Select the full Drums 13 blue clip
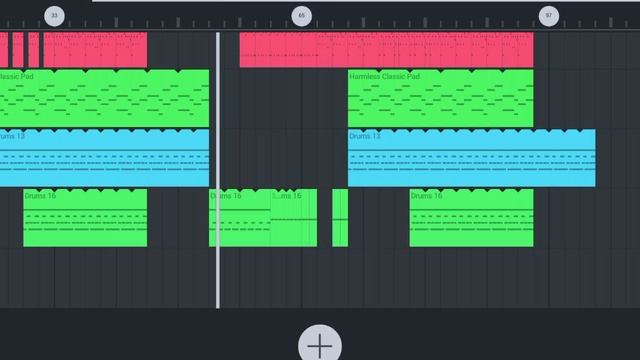Screen dimensions: 640x360 (x=471, y=158)
